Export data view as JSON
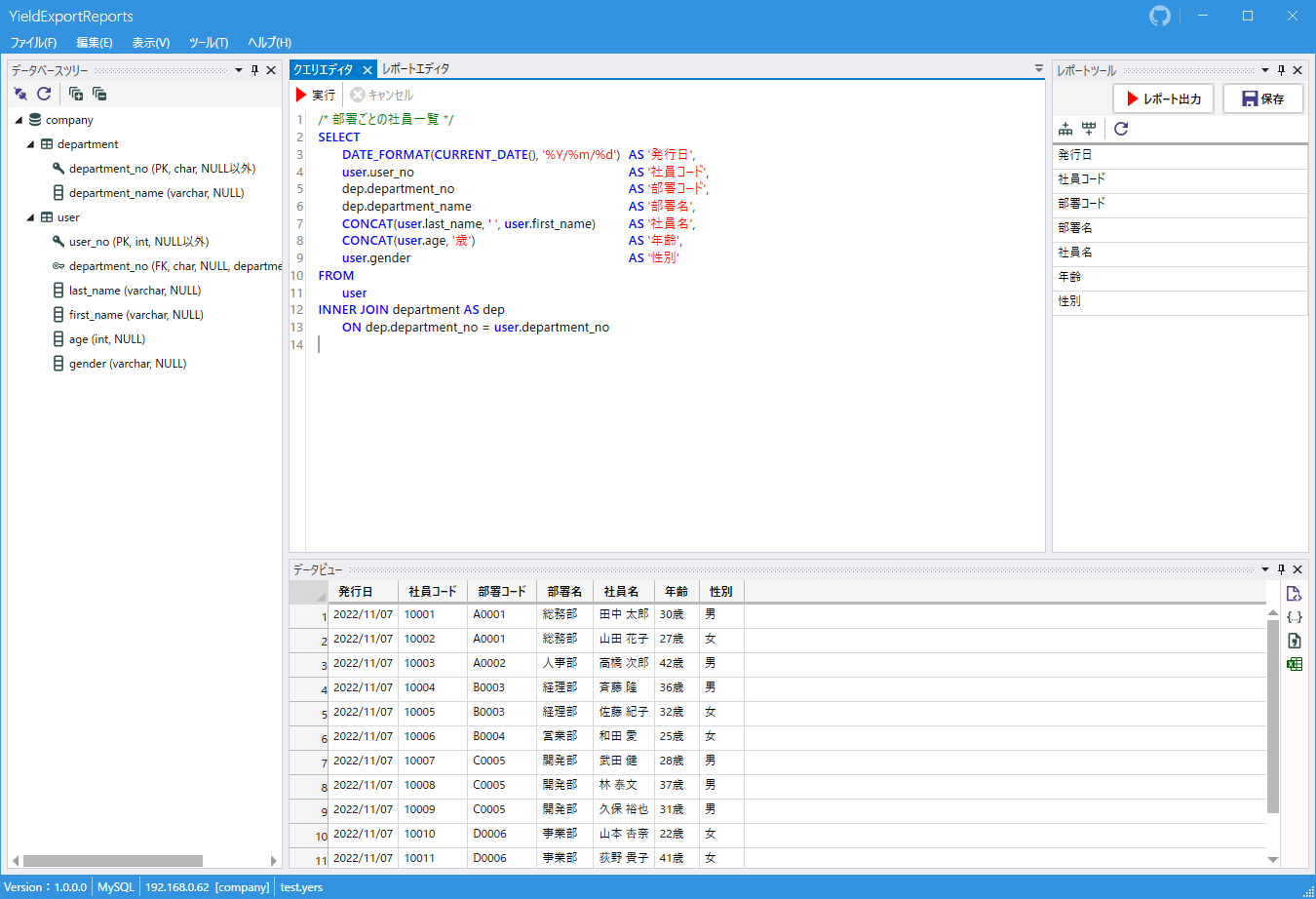 pos(1295,617)
